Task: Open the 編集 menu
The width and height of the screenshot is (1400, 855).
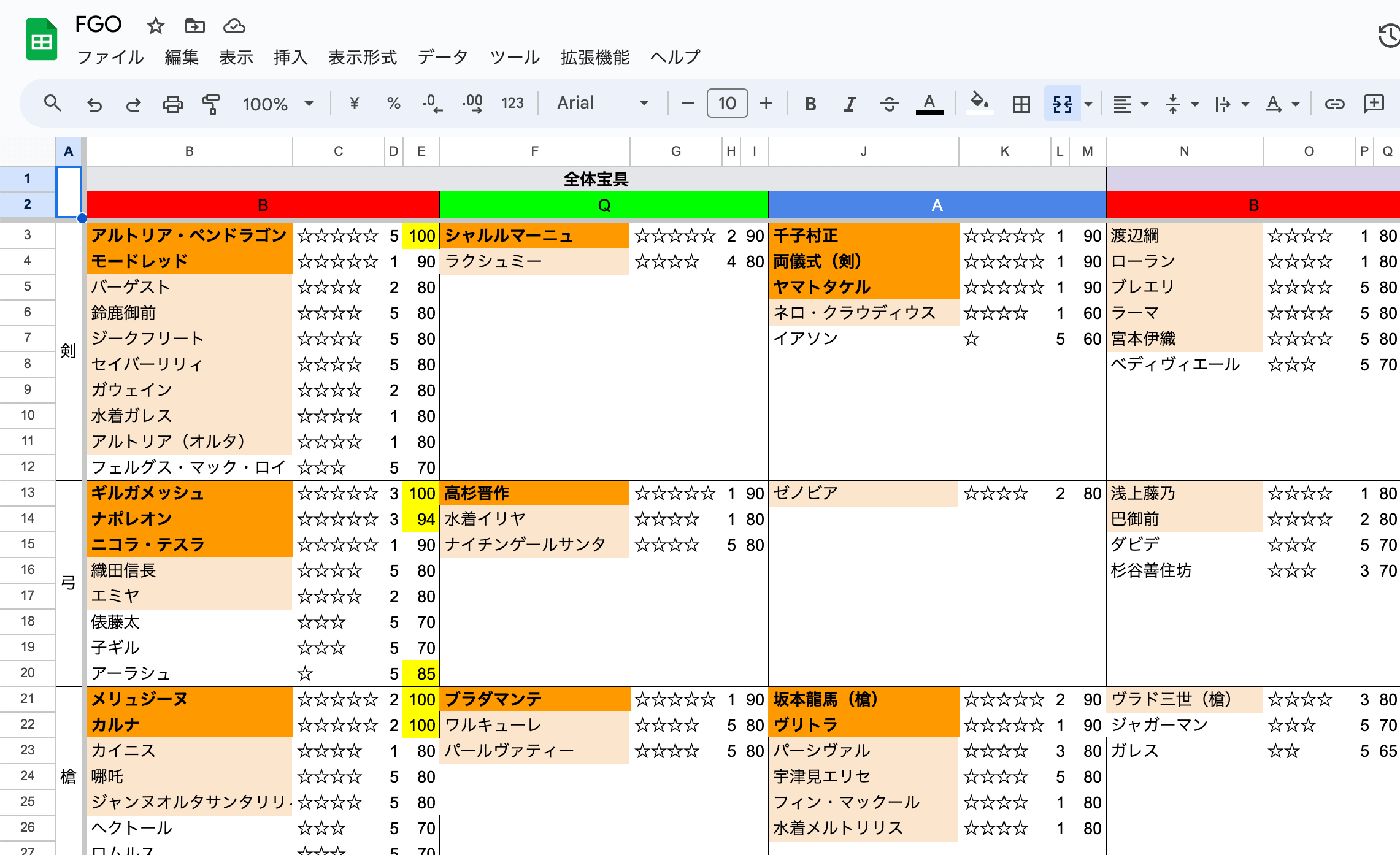Action: 182,57
